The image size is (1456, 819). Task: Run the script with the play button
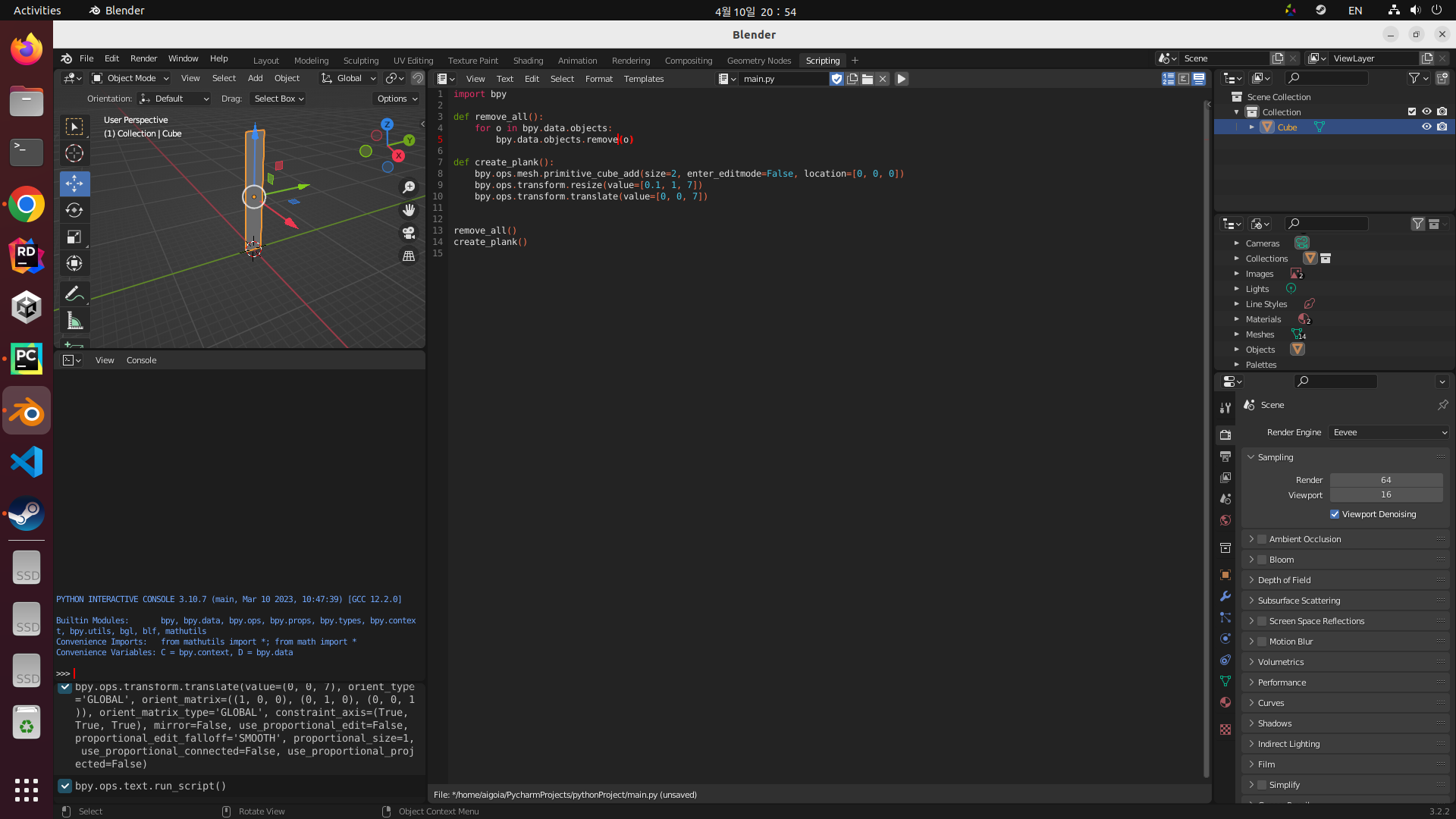pos(902,79)
